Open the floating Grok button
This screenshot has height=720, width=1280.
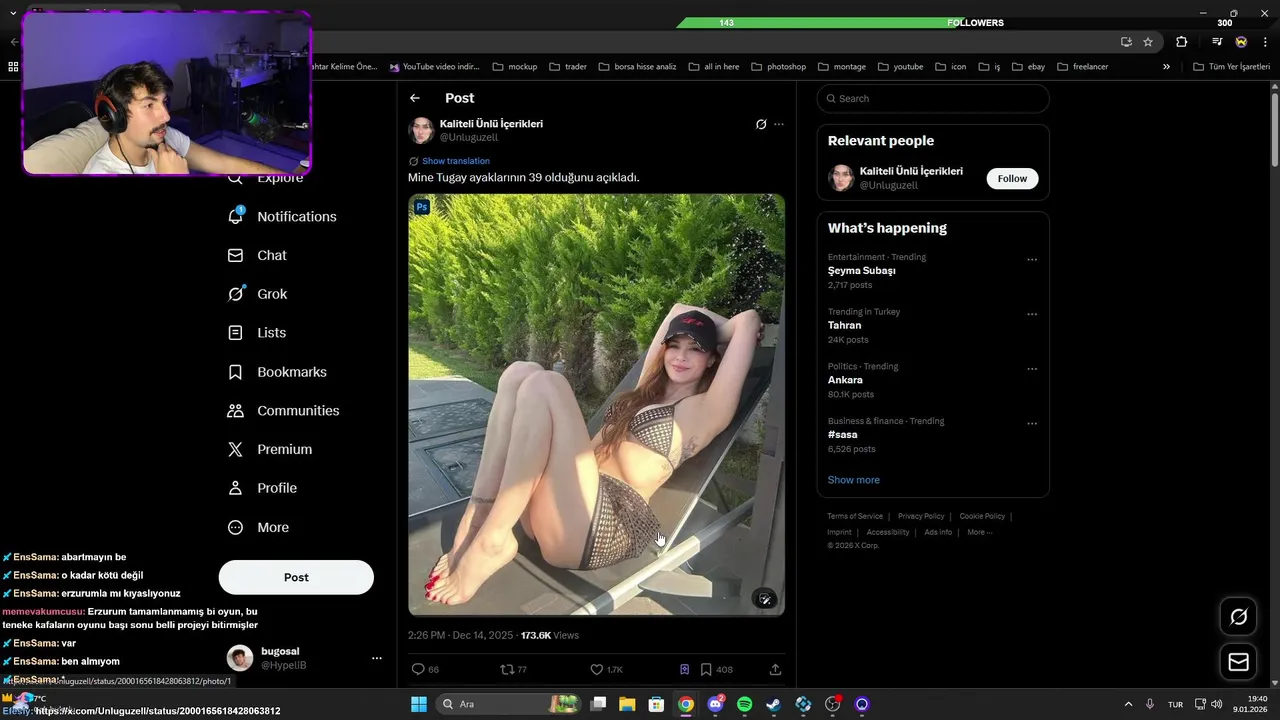(x=1238, y=617)
